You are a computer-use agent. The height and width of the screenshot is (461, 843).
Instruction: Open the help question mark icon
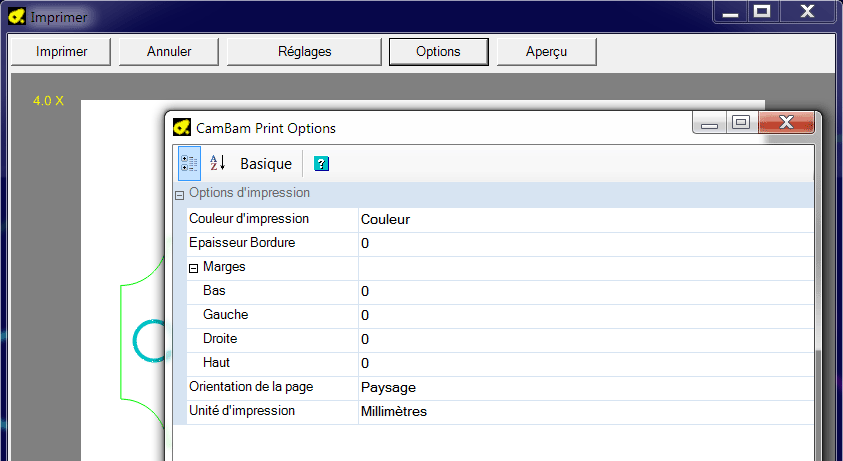[321, 164]
